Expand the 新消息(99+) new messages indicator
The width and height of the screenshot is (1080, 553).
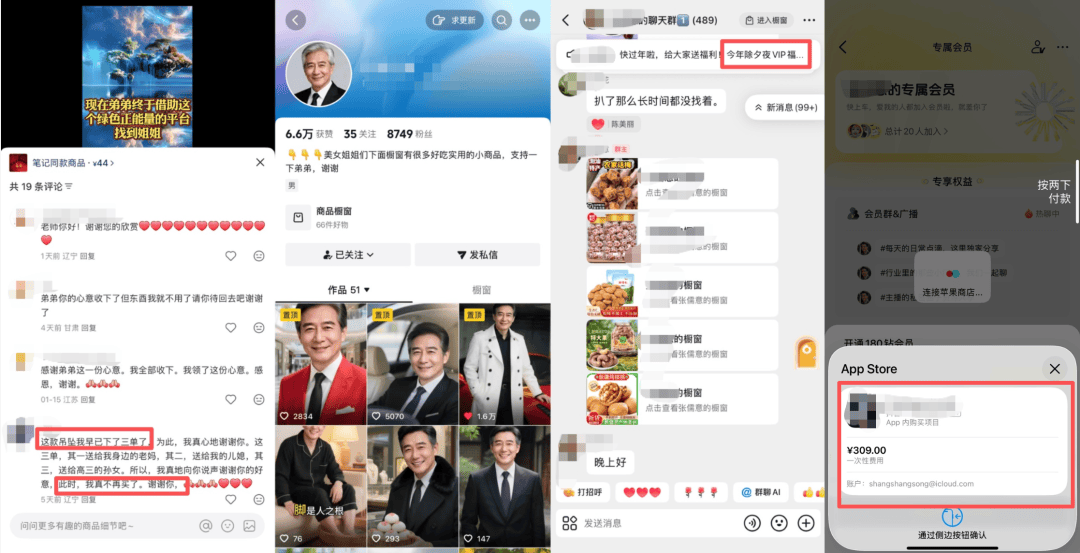click(785, 107)
